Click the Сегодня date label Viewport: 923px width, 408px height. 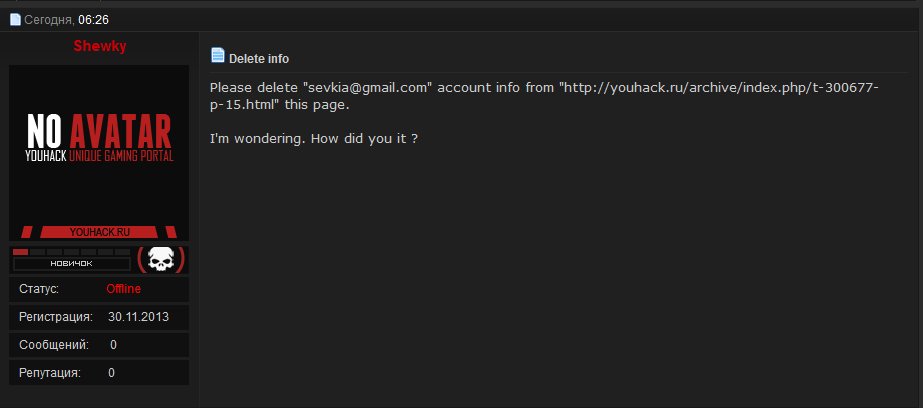pos(48,19)
